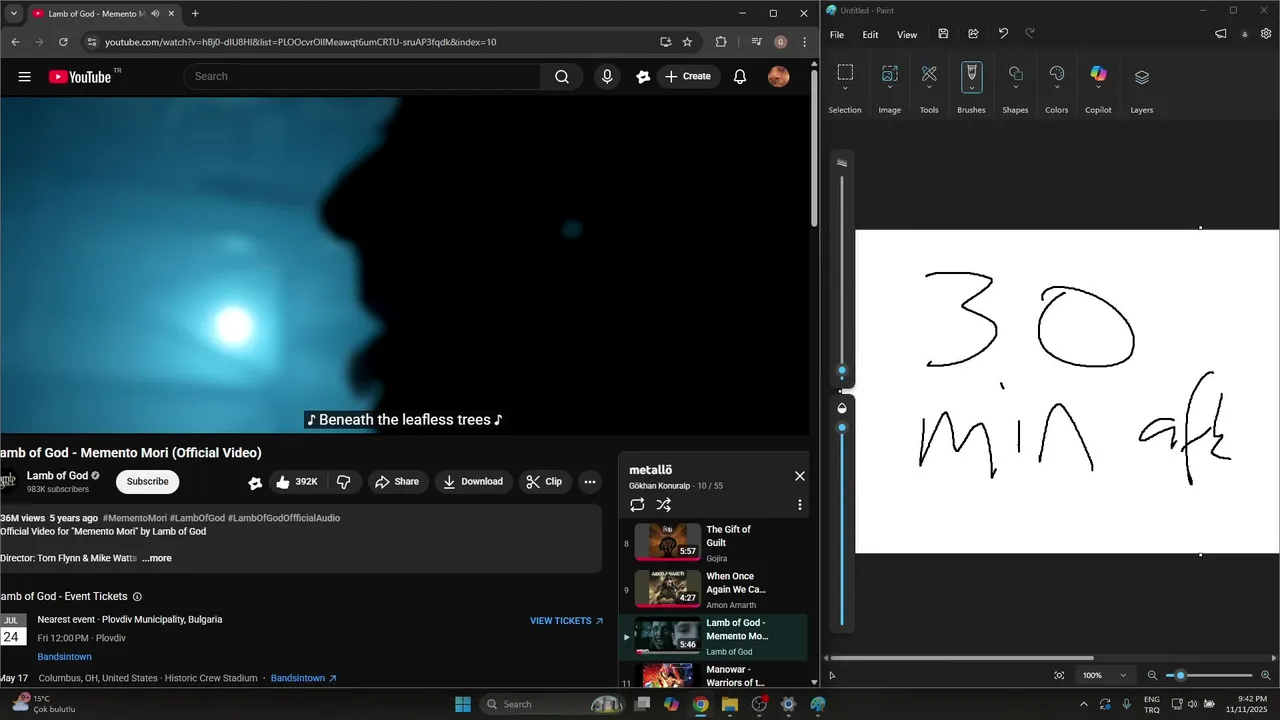Mute the Lamb of God tab audio
Screen dimensions: 1280x720
click(x=155, y=14)
